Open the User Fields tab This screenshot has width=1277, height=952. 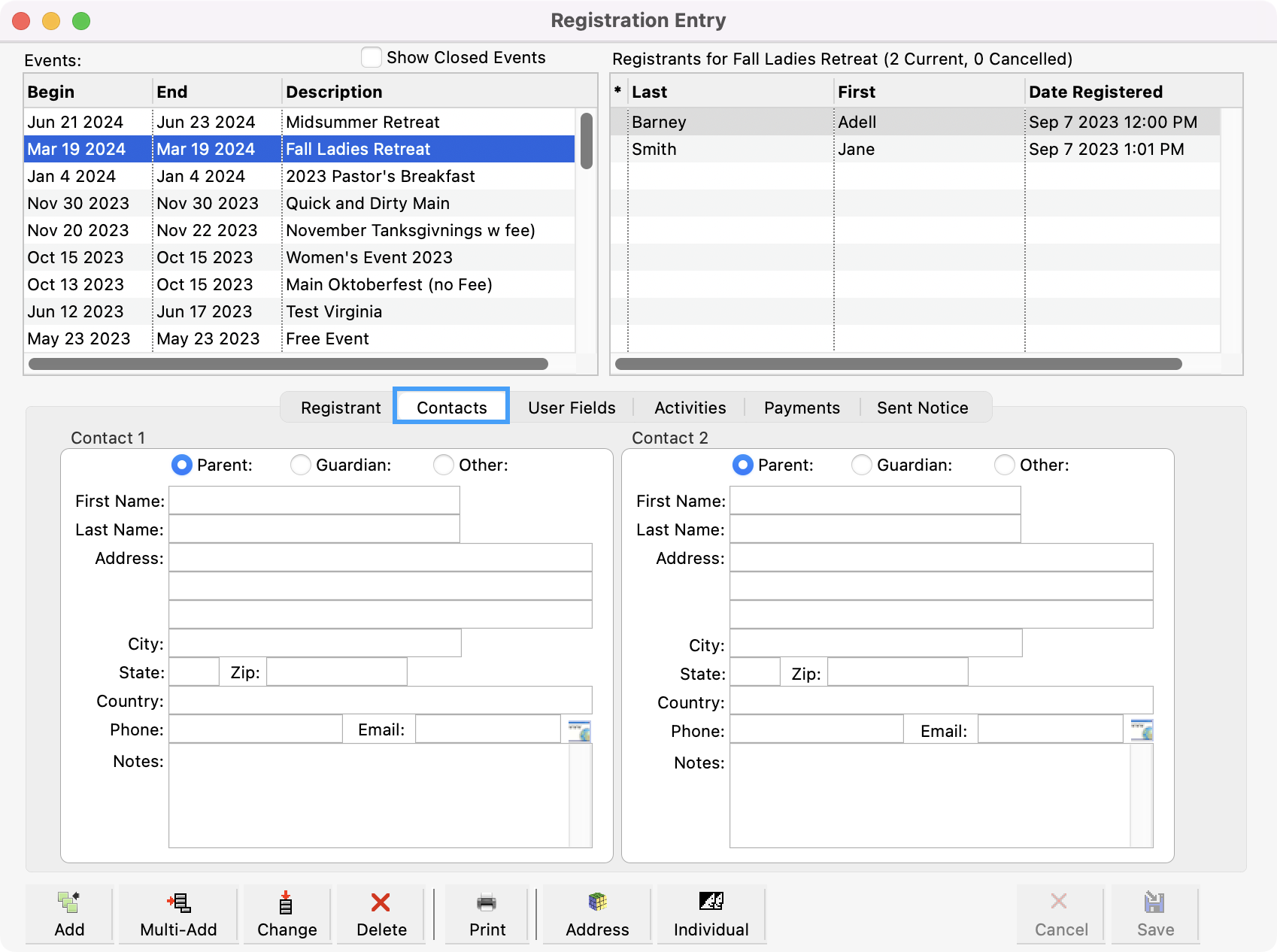[572, 408]
